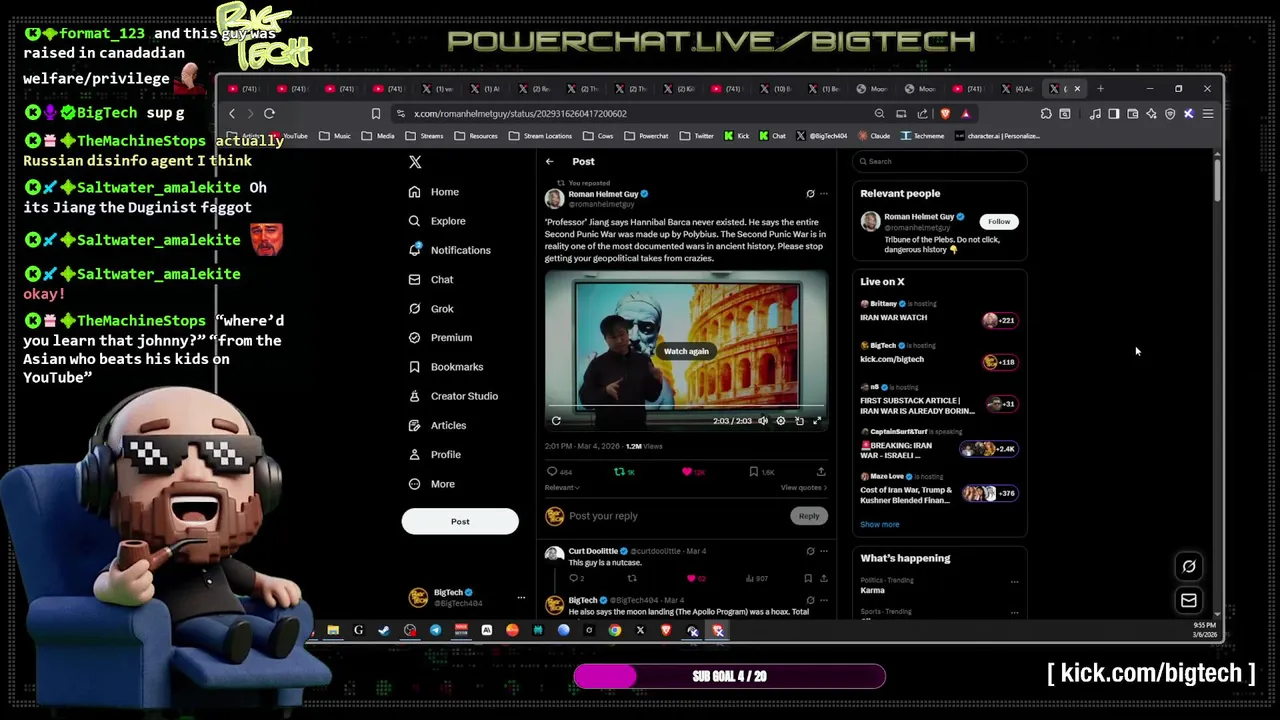Viewport: 1280px width, 720px height.
Task: Click the video progress bar
Action: (686, 407)
